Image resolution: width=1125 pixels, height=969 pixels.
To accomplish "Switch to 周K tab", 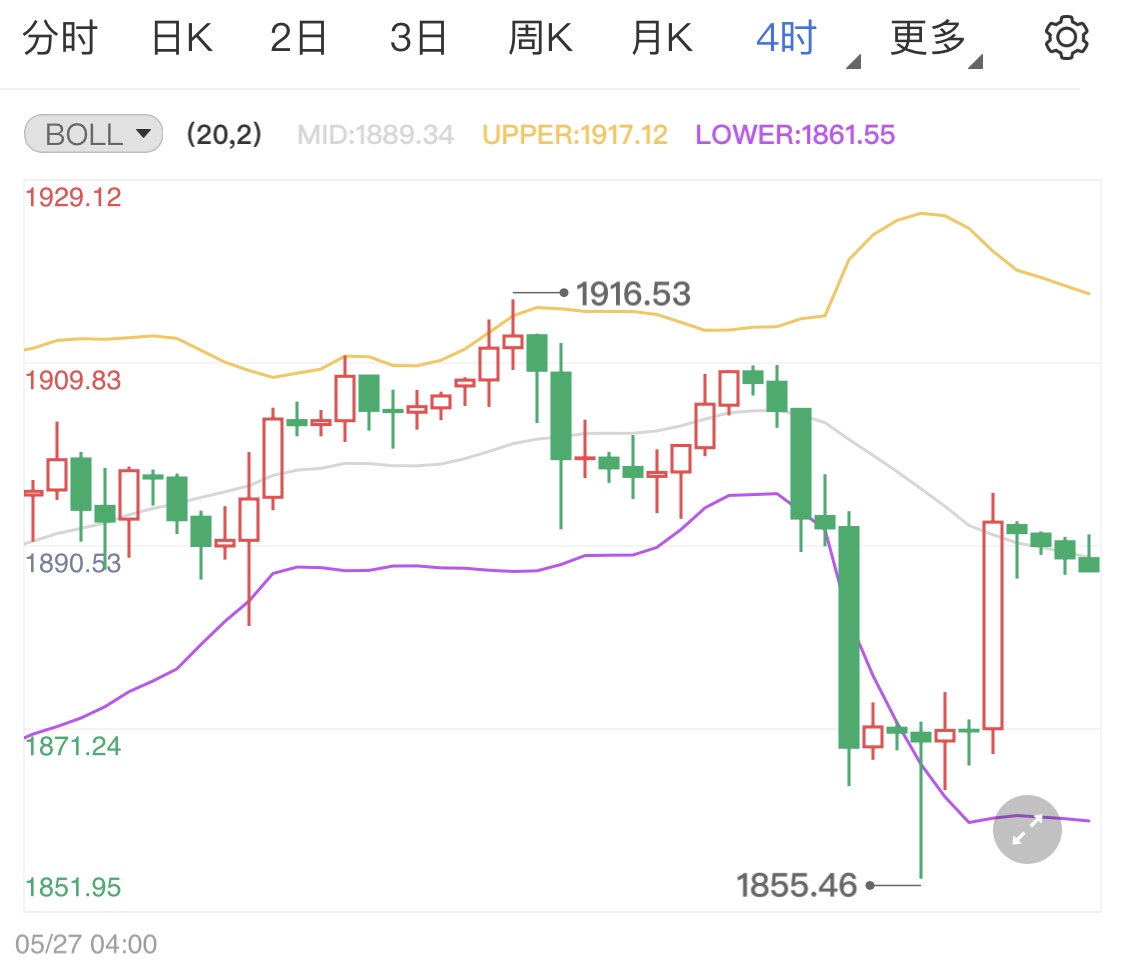I will (x=540, y=38).
